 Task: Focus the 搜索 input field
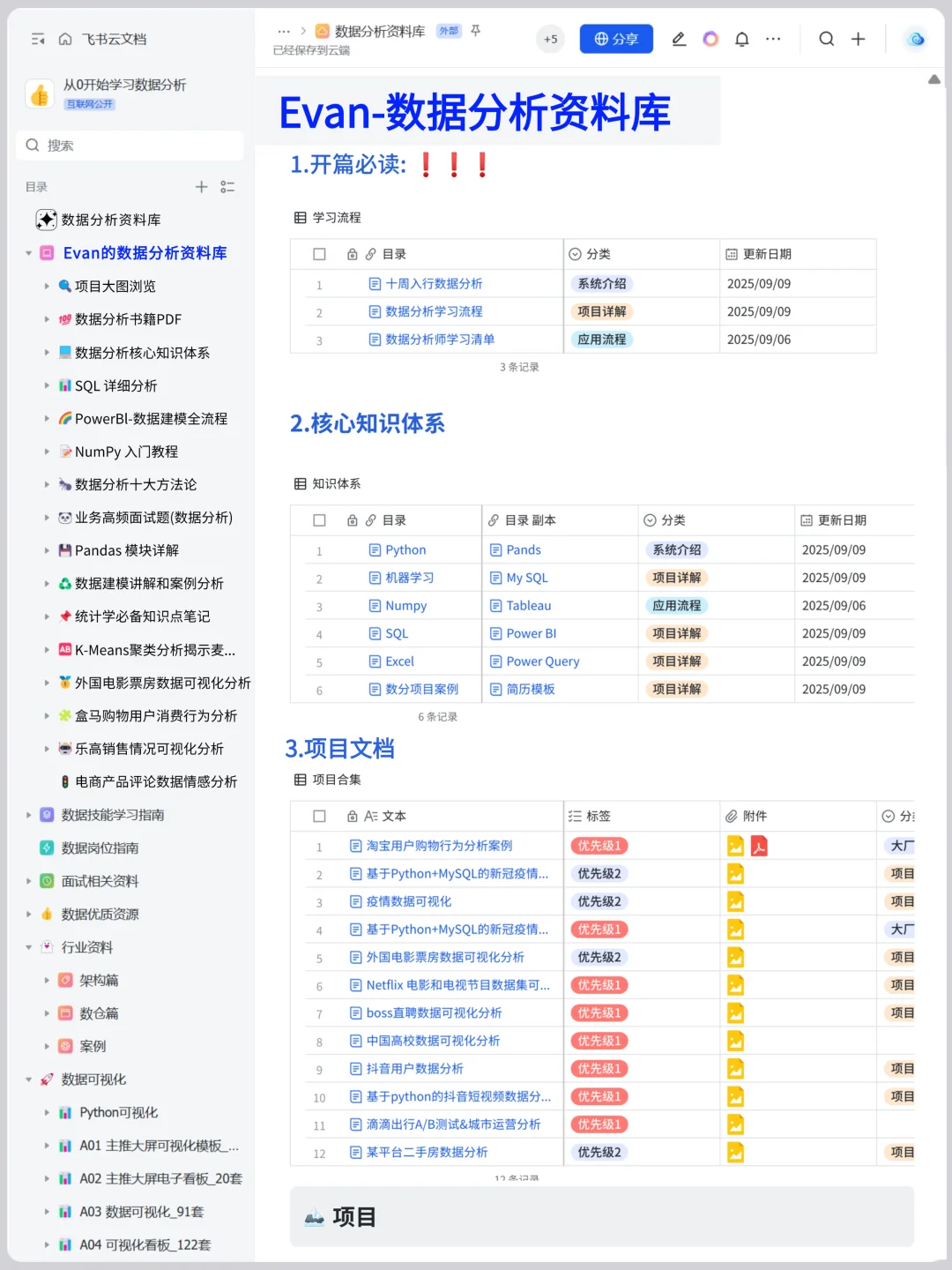130,146
